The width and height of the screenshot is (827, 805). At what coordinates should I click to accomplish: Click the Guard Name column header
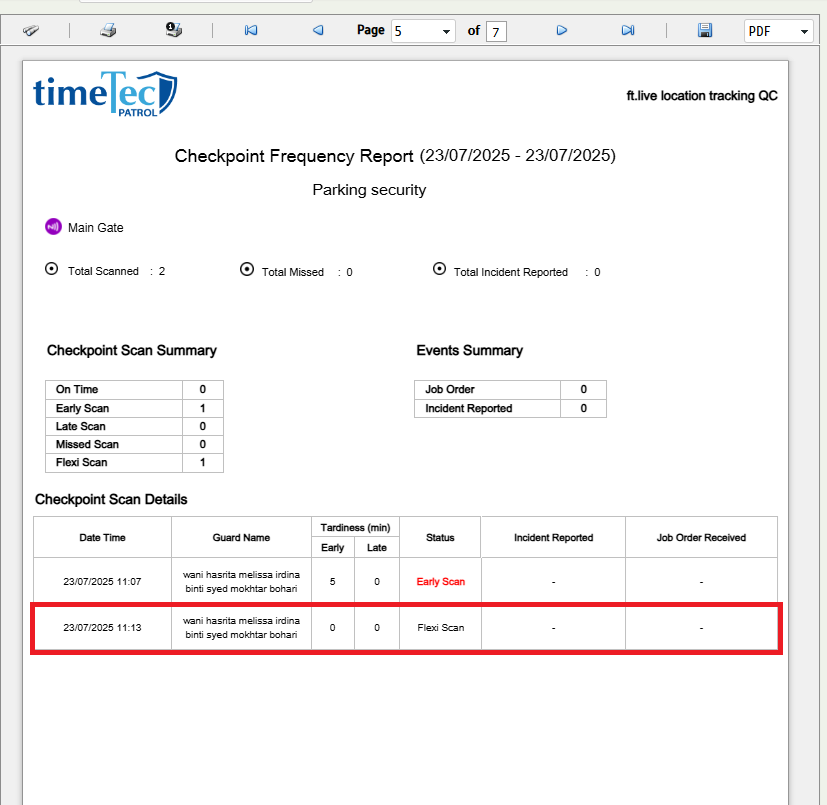click(x=241, y=538)
